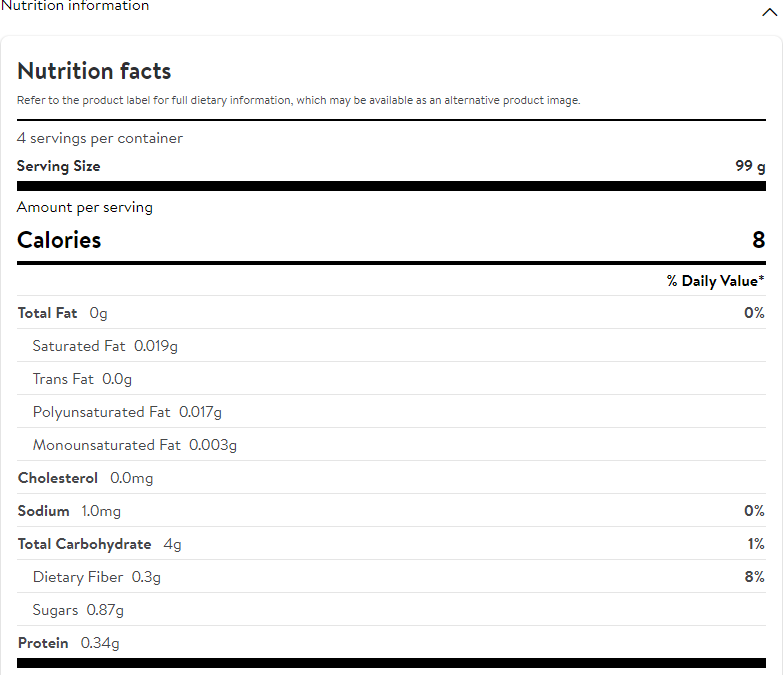The width and height of the screenshot is (783, 675).
Task: Click the Total Fat row label
Action: pyautogui.click(x=47, y=313)
